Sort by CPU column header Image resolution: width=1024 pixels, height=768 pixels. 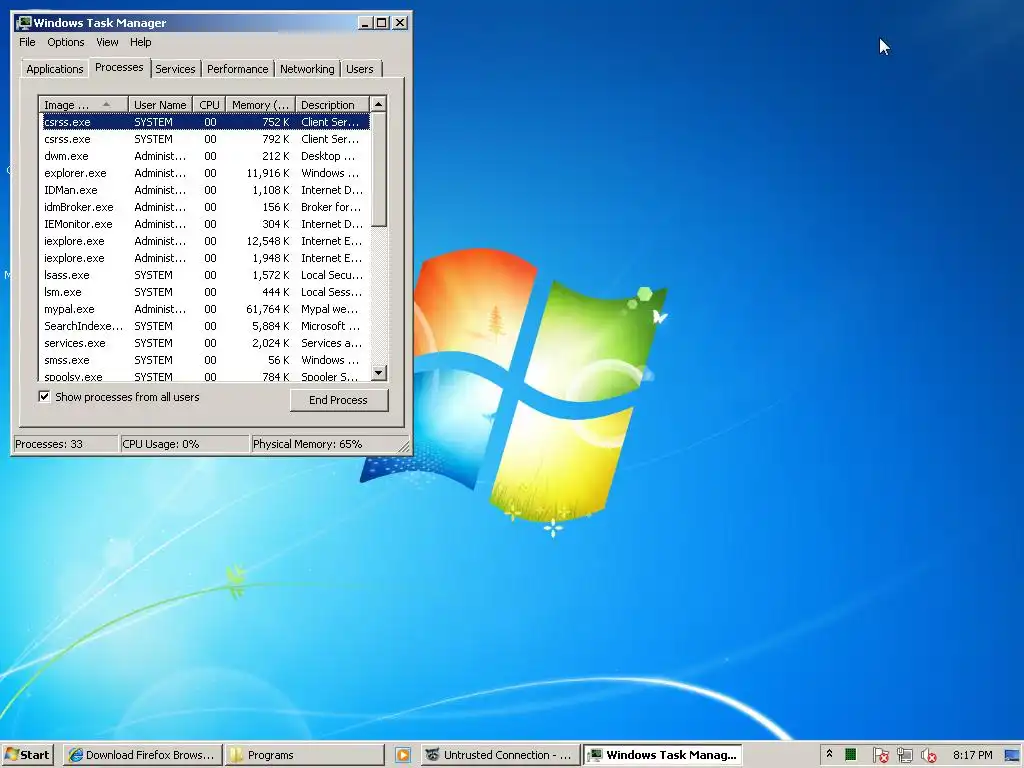pyautogui.click(x=209, y=104)
